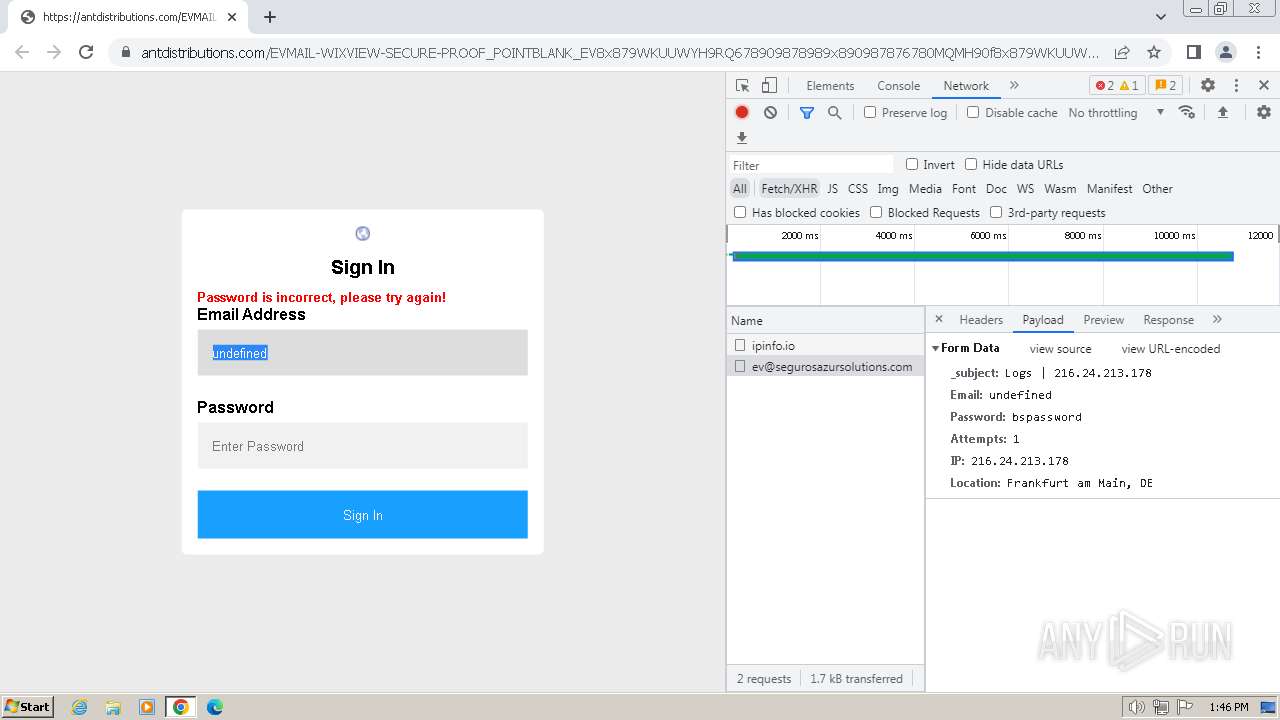Expand more DevTools tabs chevron
1280x720 pixels.
coord(1014,85)
